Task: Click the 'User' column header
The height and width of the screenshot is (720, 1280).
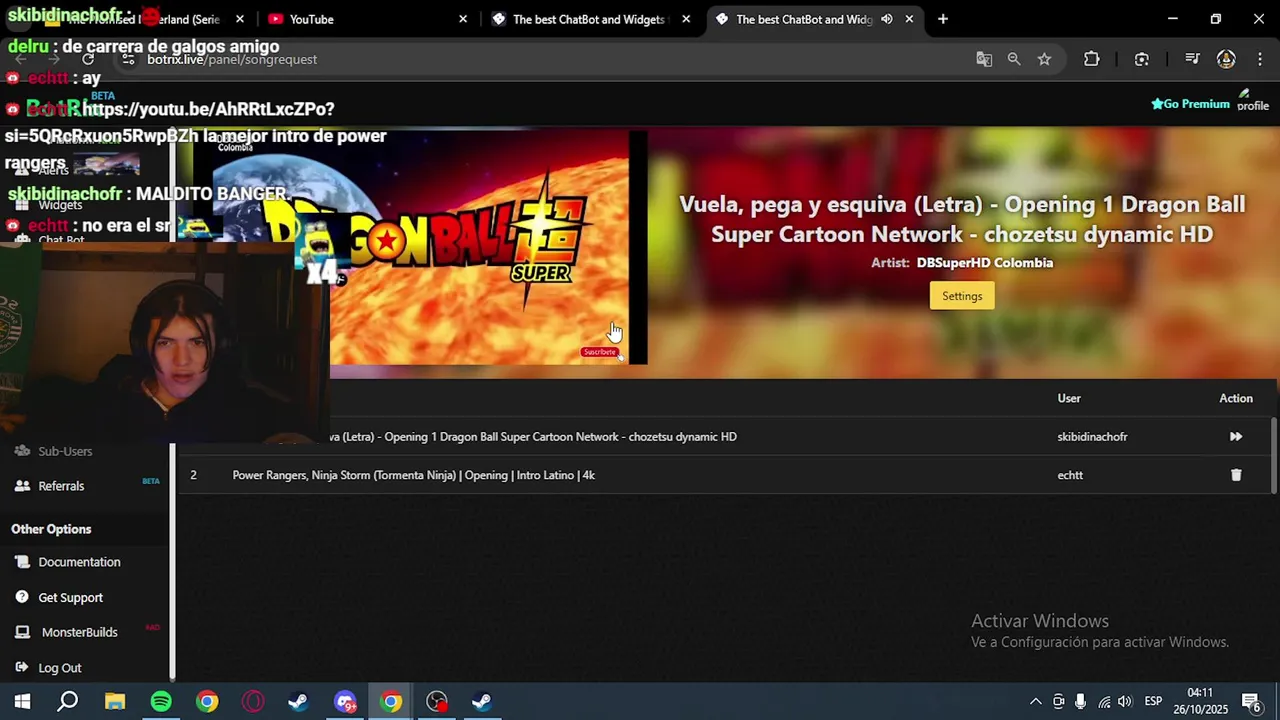Action: point(1069,398)
